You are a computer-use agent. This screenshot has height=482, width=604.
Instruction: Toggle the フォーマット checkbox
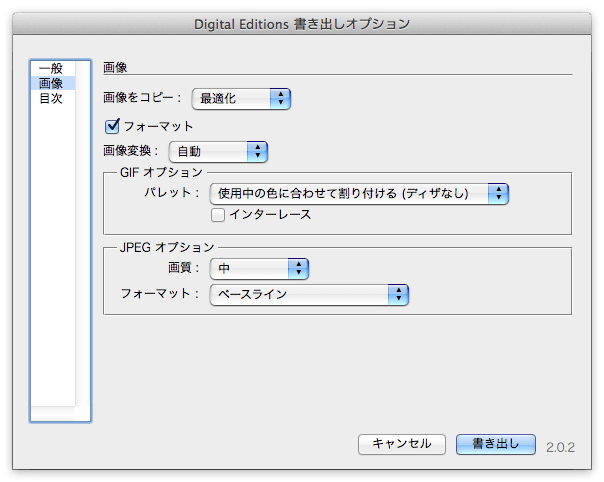112,126
